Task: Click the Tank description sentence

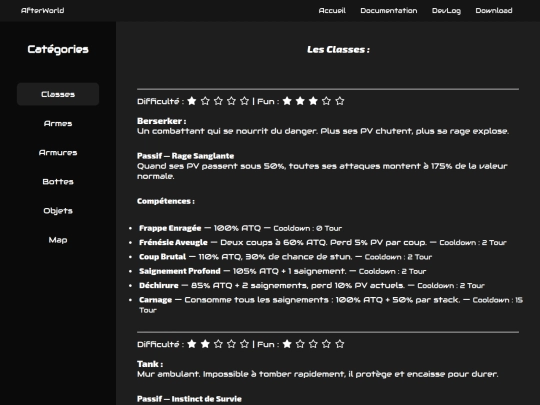Action: click(318, 374)
